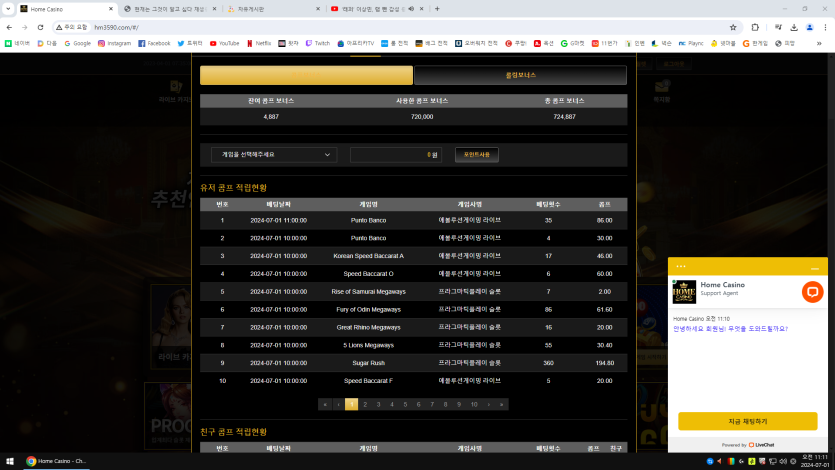
Task: Go to pagination page 5
Action: point(405,405)
